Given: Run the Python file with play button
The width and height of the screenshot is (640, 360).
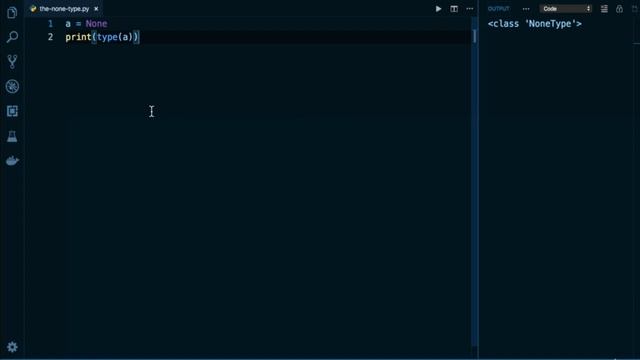Looking at the screenshot, I should pyautogui.click(x=438, y=9).
